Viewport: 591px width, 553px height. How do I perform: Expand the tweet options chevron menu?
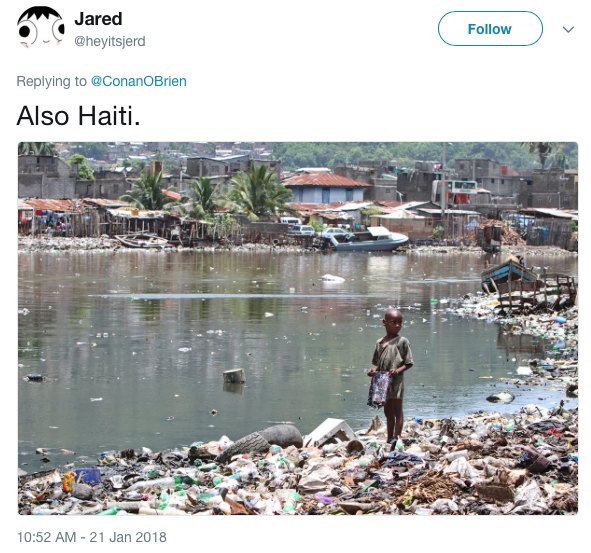pyautogui.click(x=568, y=29)
